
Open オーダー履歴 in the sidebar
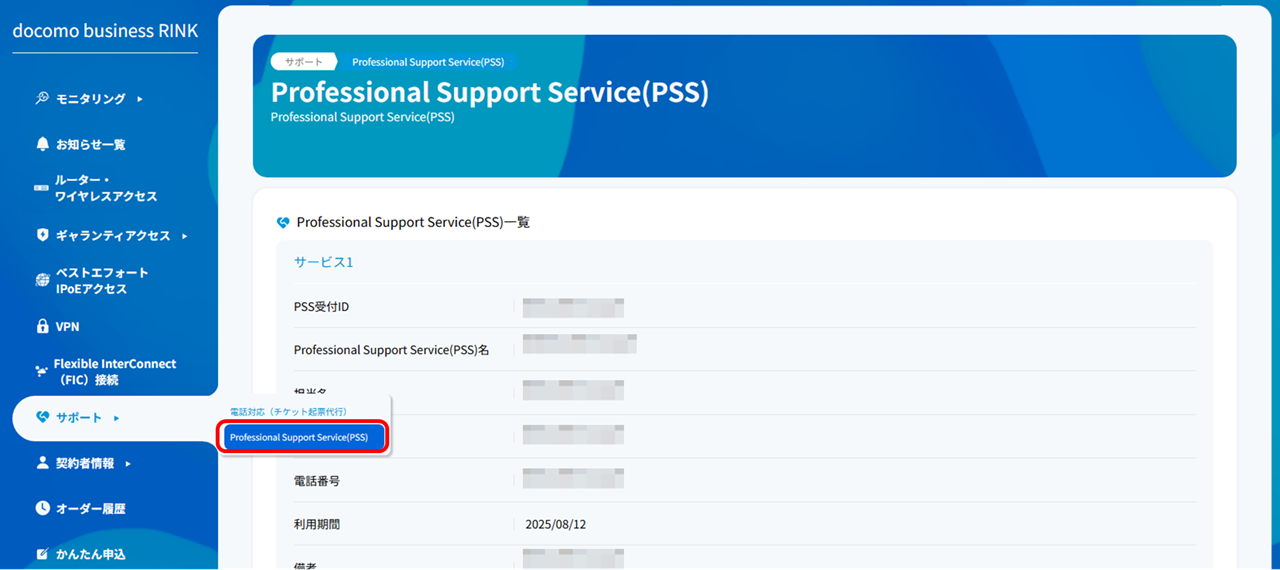pyautogui.click(x=90, y=508)
